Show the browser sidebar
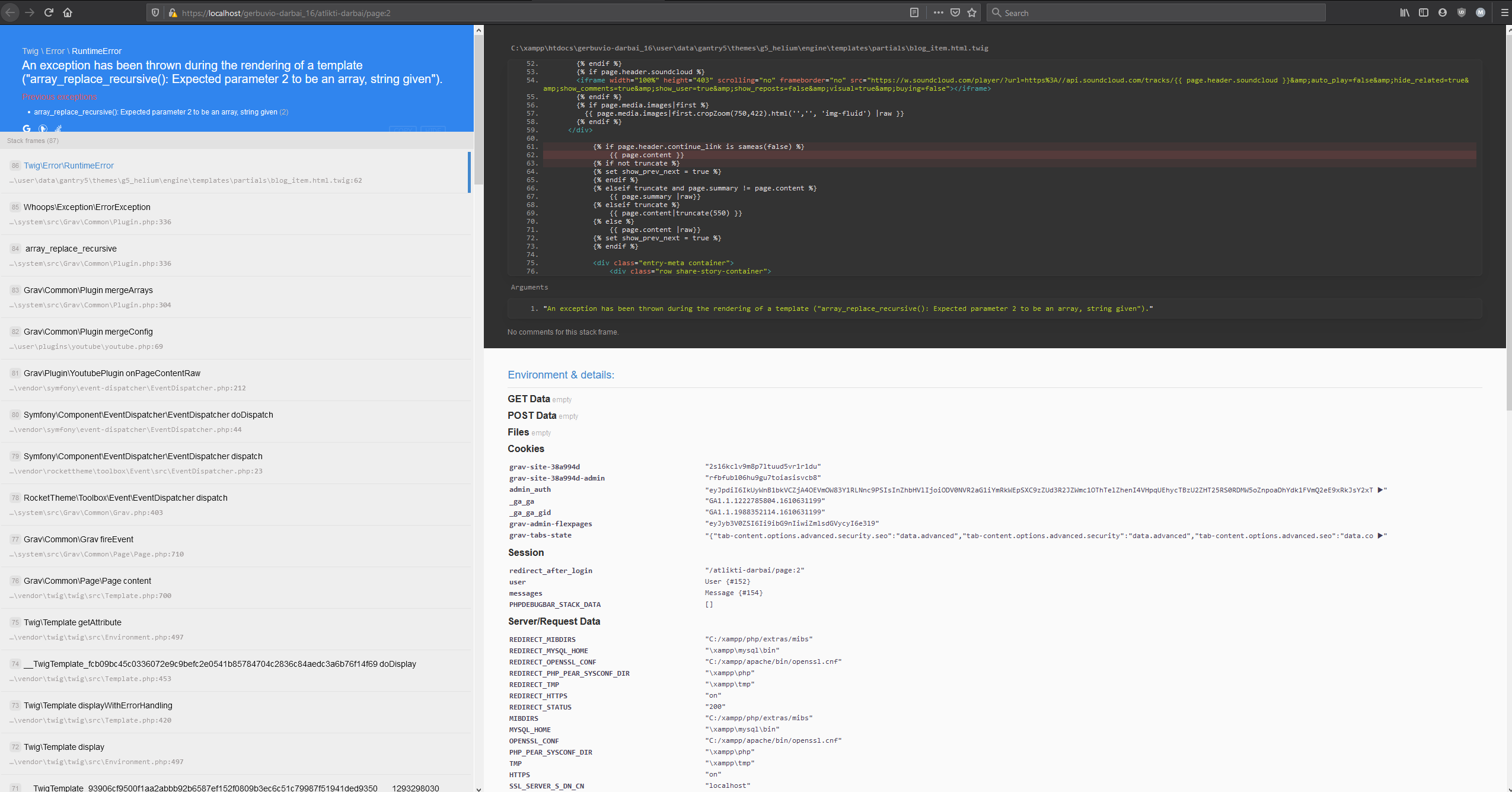This screenshot has height=792, width=1512. click(x=1424, y=12)
